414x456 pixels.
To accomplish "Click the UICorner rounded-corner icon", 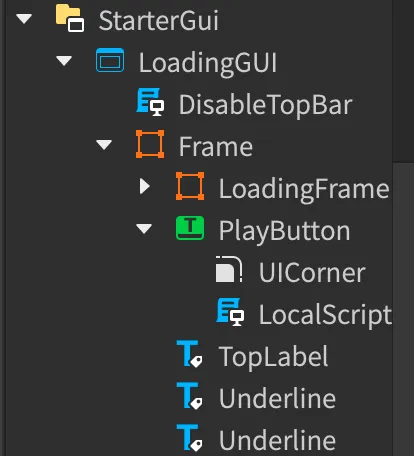I will point(229,269).
